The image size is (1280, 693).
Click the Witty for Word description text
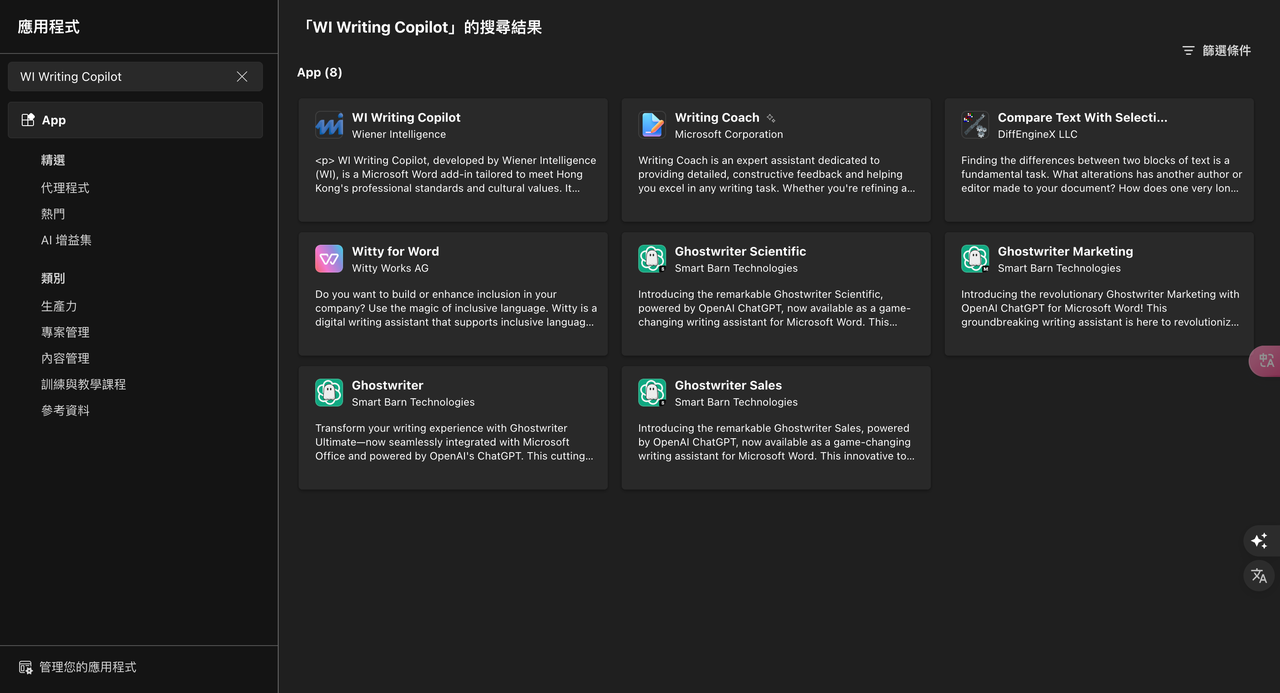click(456, 308)
